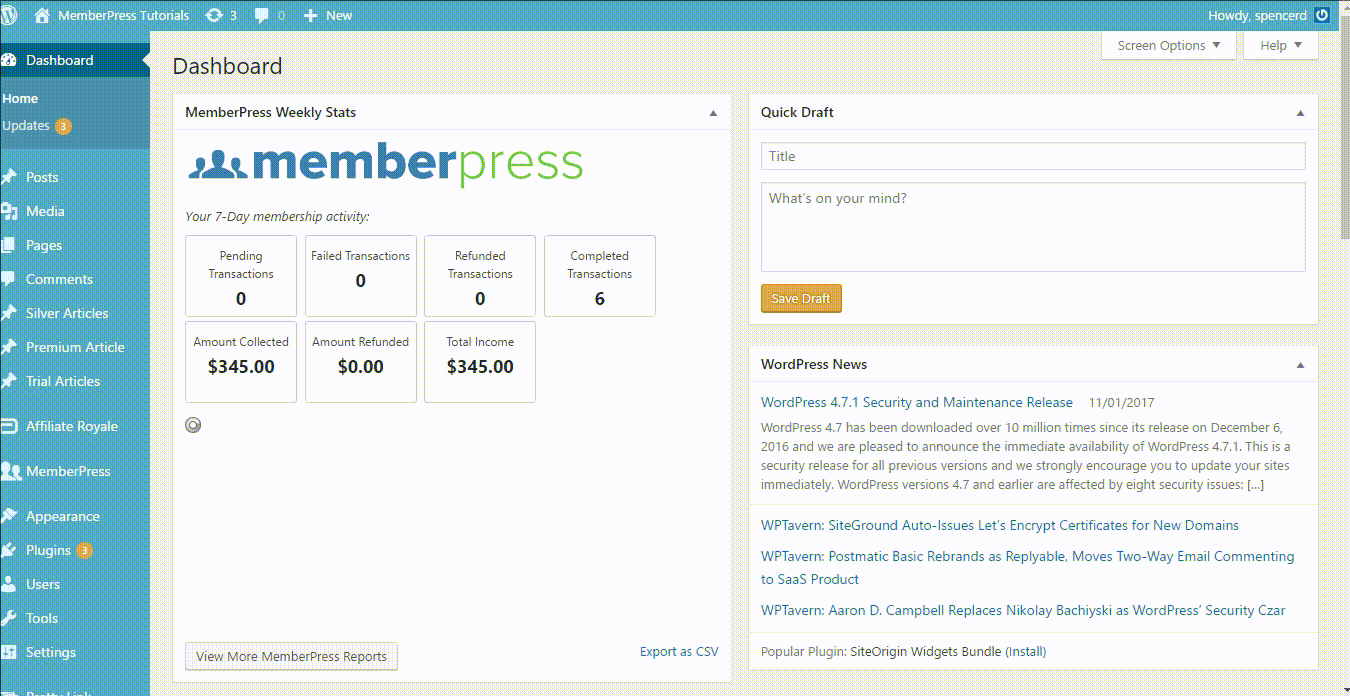
Task: Click the Pages icon in the sidebar
Action: (9, 245)
